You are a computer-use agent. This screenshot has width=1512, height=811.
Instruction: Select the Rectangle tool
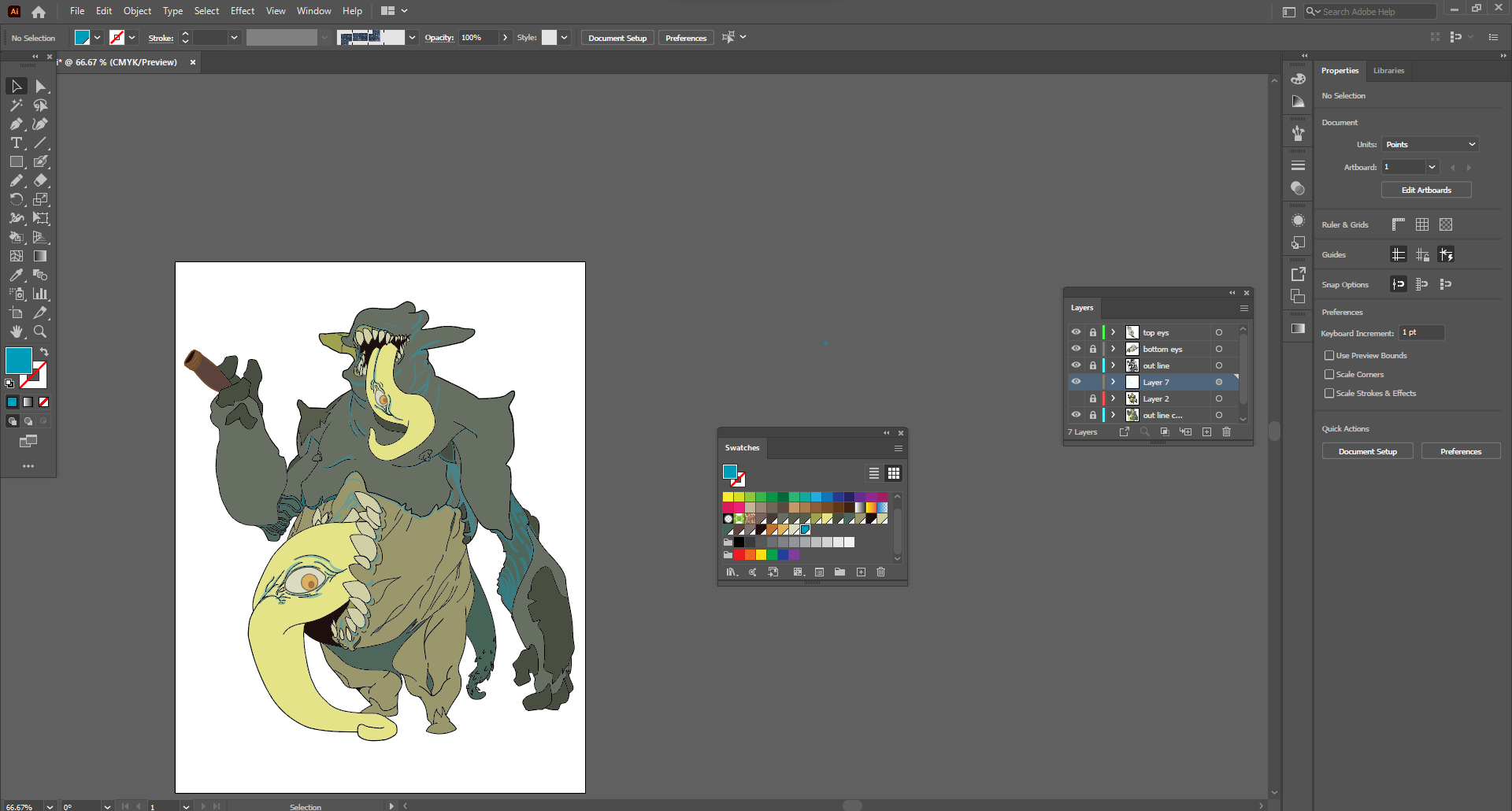pos(17,161)
